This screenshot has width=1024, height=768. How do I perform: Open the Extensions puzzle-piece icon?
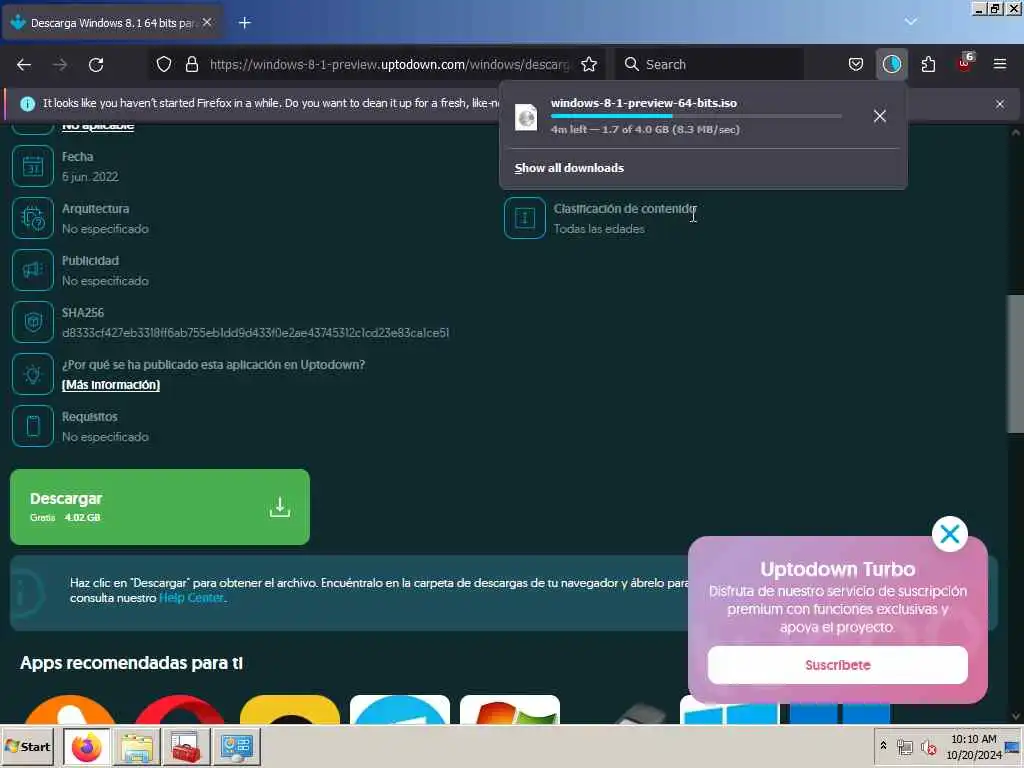coord(928,64)
